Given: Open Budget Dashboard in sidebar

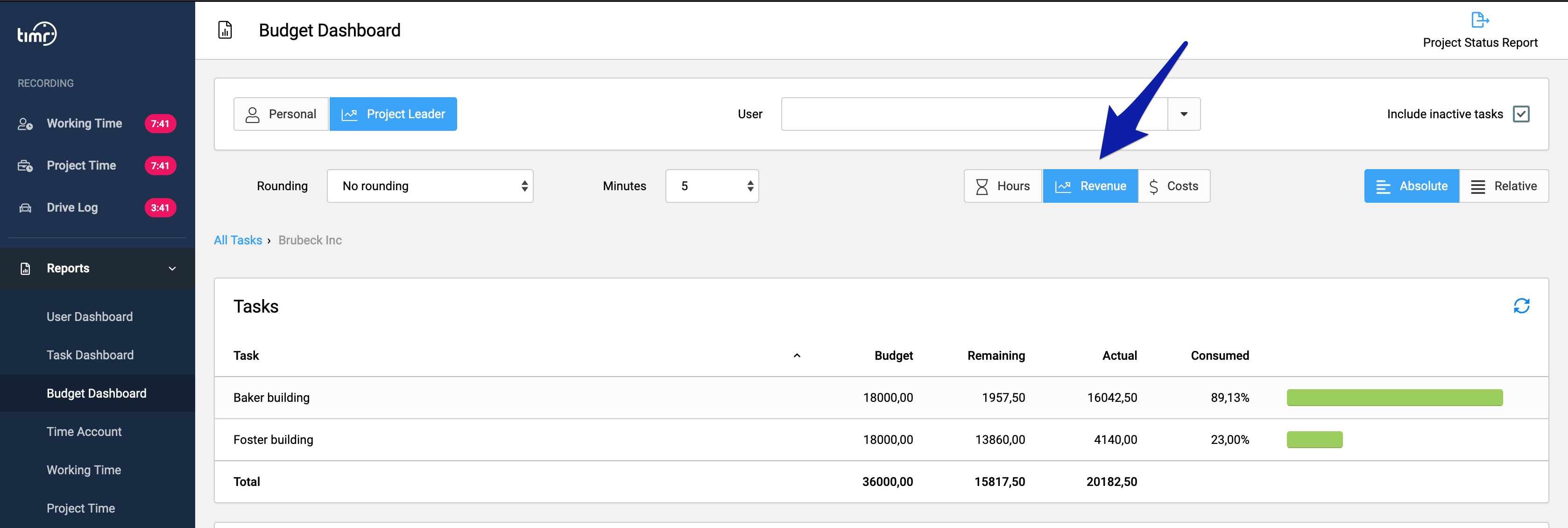Looking at the screenshot, I should [97, 394].
